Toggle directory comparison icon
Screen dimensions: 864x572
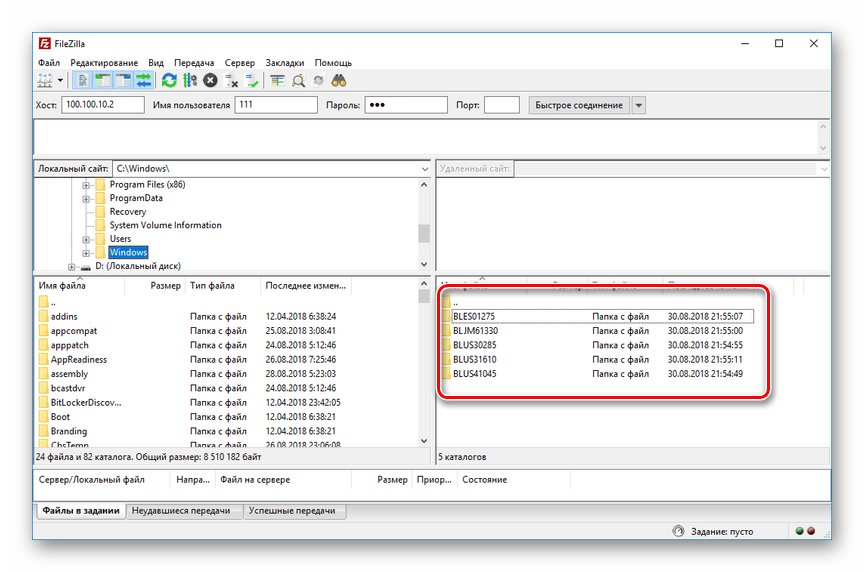click(x=298, y=80)
